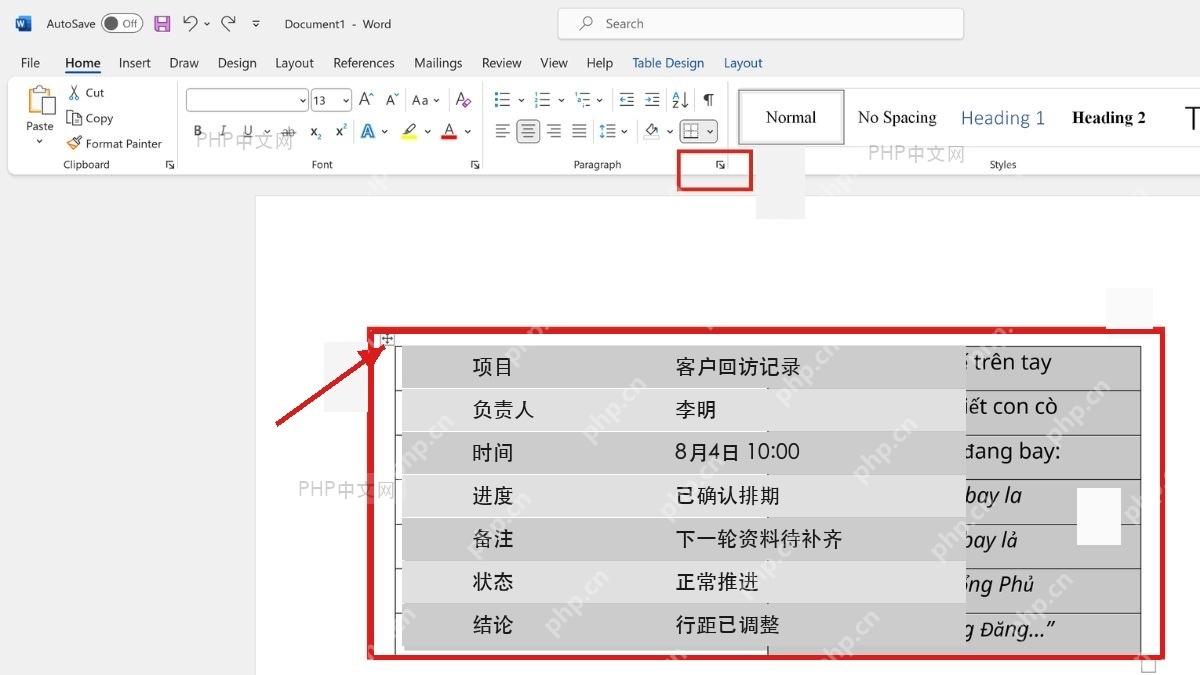The width and height of the screenshot is (1200, 675).
Task: Cut the selected content
Action: click(x=86, y=92)
